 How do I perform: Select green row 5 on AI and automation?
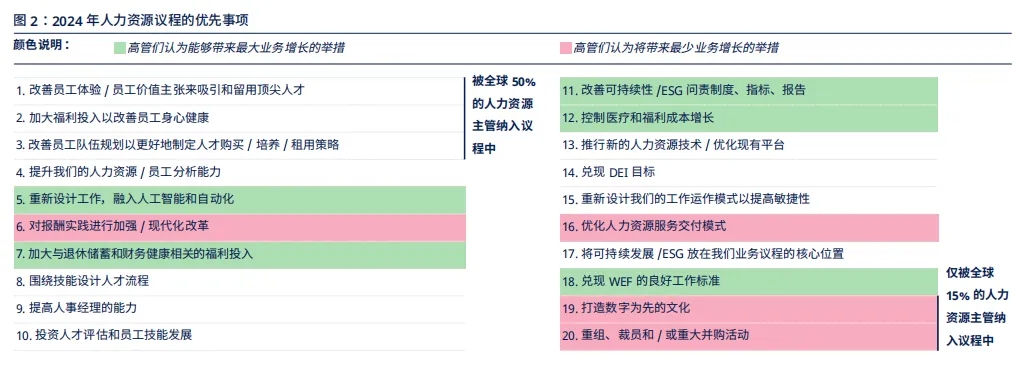[x=240, y=199]
